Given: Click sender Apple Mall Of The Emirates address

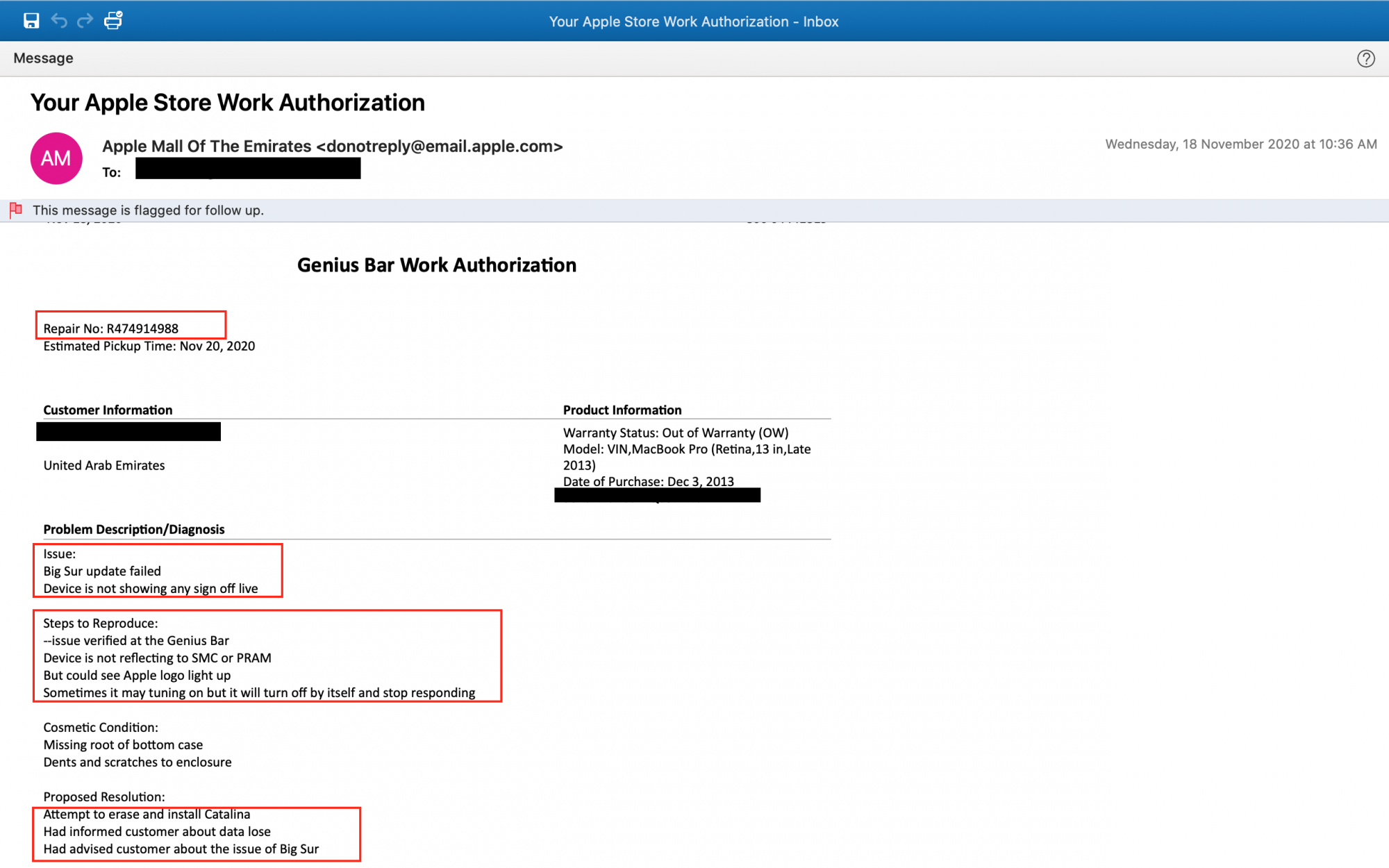Looking at the screenshot, I should click(332, 146).
